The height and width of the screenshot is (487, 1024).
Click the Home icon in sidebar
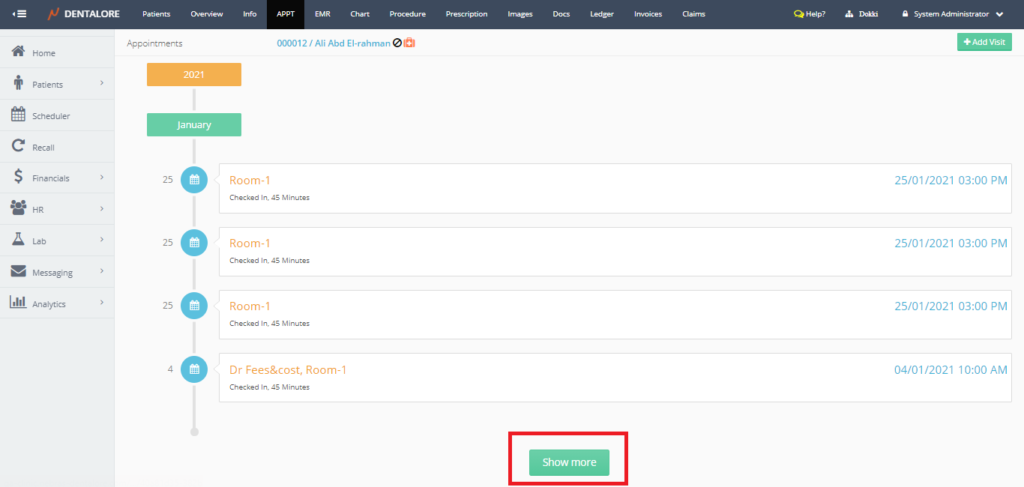pyautogui.click(x=18, y=52)
